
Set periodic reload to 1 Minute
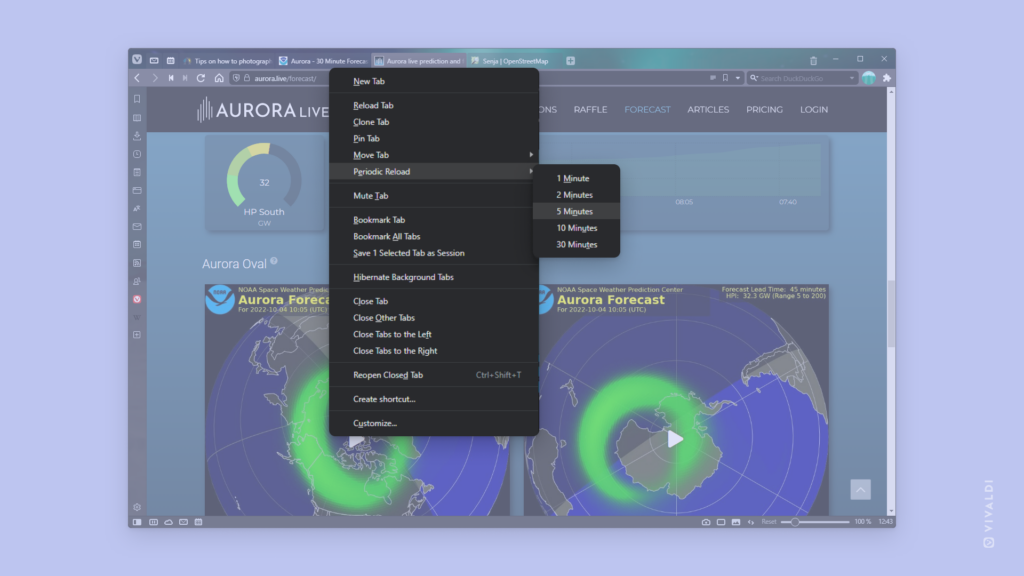pyautogui.click(x=577, y=178)
